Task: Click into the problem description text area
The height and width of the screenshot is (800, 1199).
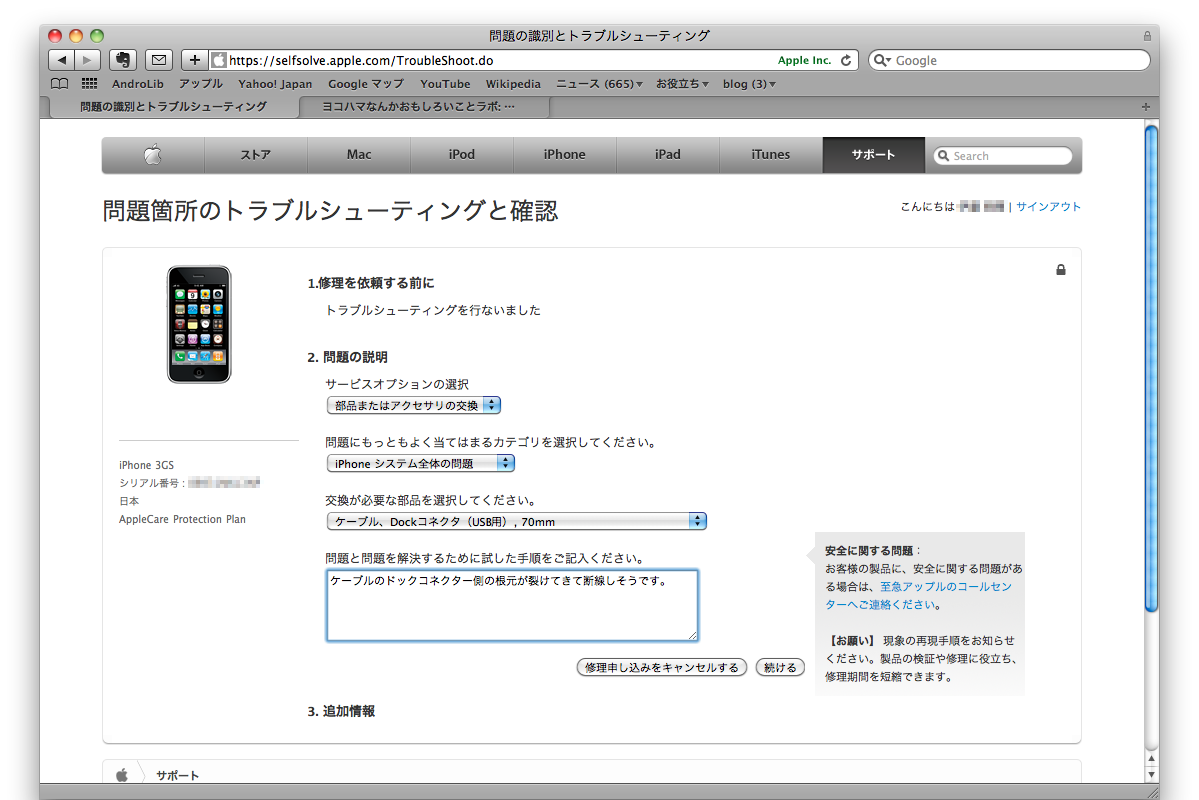Action: click(512, 605)
